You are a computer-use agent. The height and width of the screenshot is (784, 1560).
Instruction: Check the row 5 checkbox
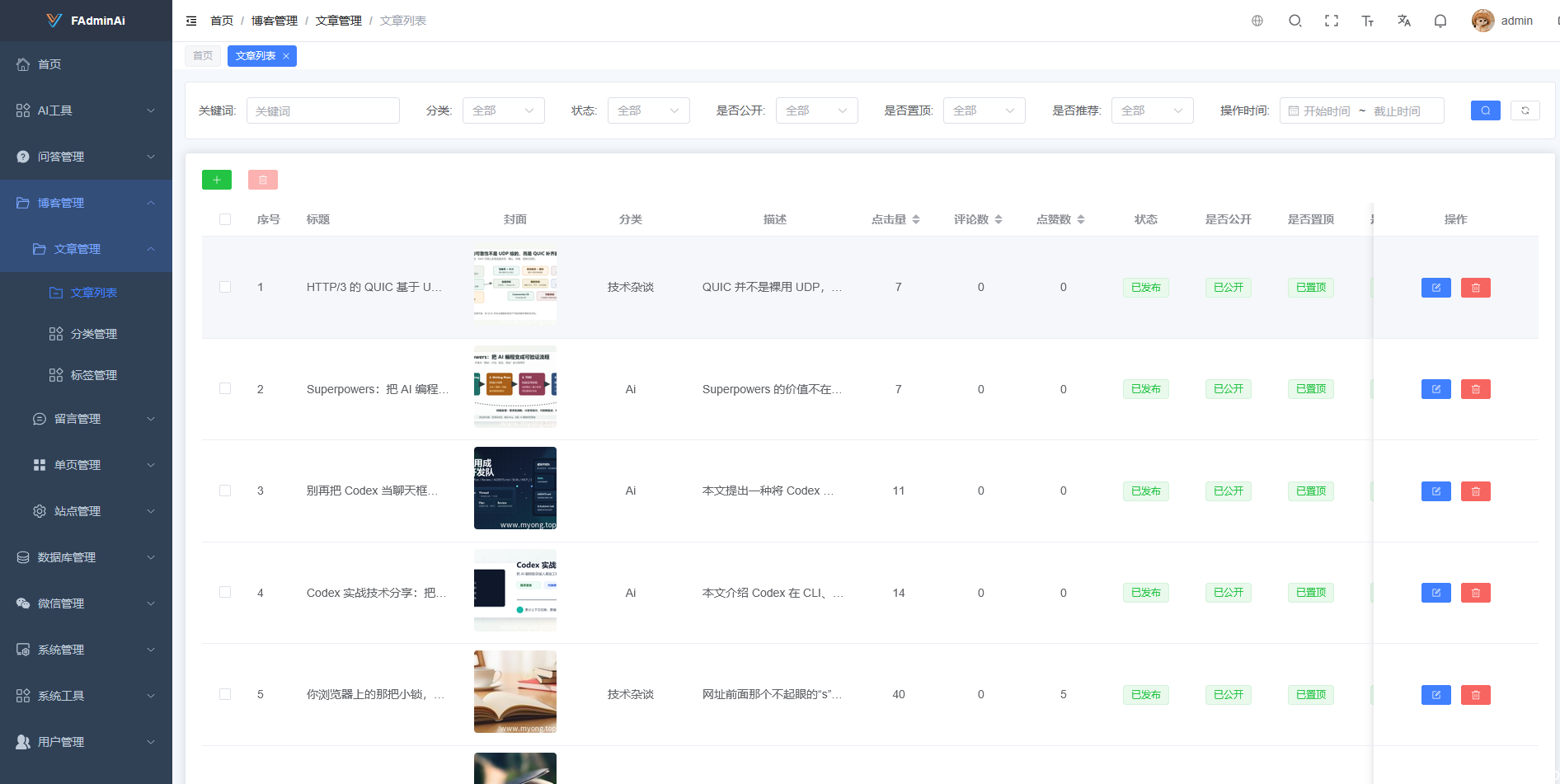tap(225, 694)
